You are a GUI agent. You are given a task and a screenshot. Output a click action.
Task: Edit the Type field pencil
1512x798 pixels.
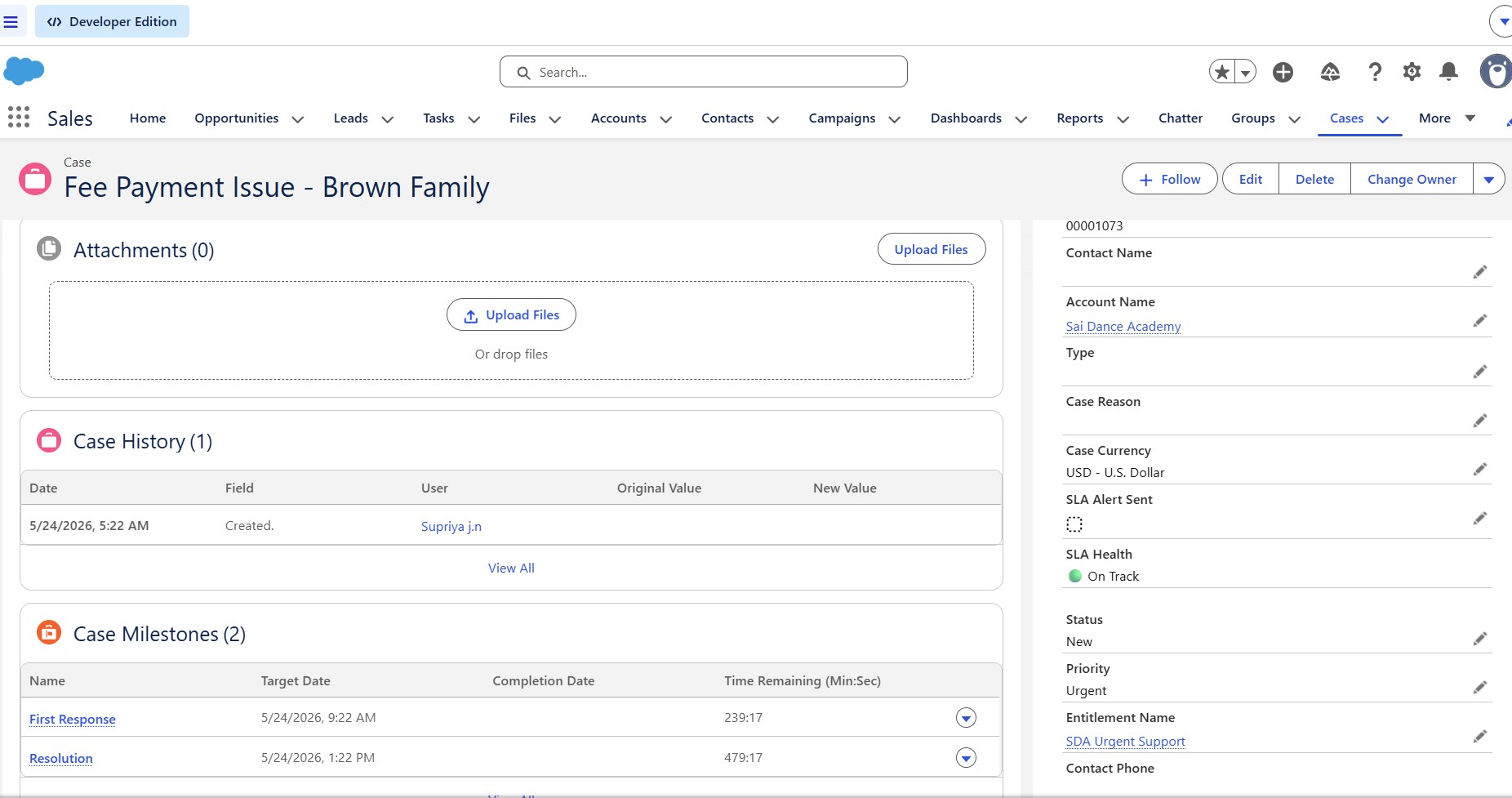click(1480, 372)
